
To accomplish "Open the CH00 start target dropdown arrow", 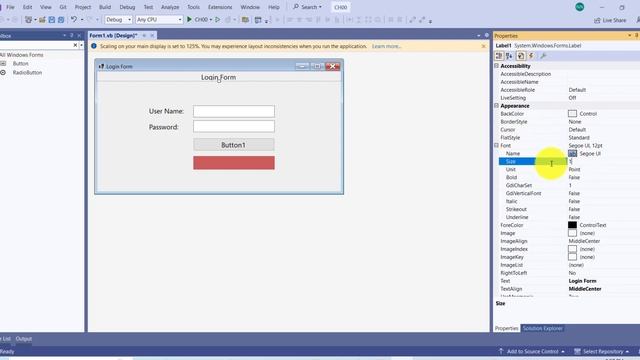I will tap(211, 20).
